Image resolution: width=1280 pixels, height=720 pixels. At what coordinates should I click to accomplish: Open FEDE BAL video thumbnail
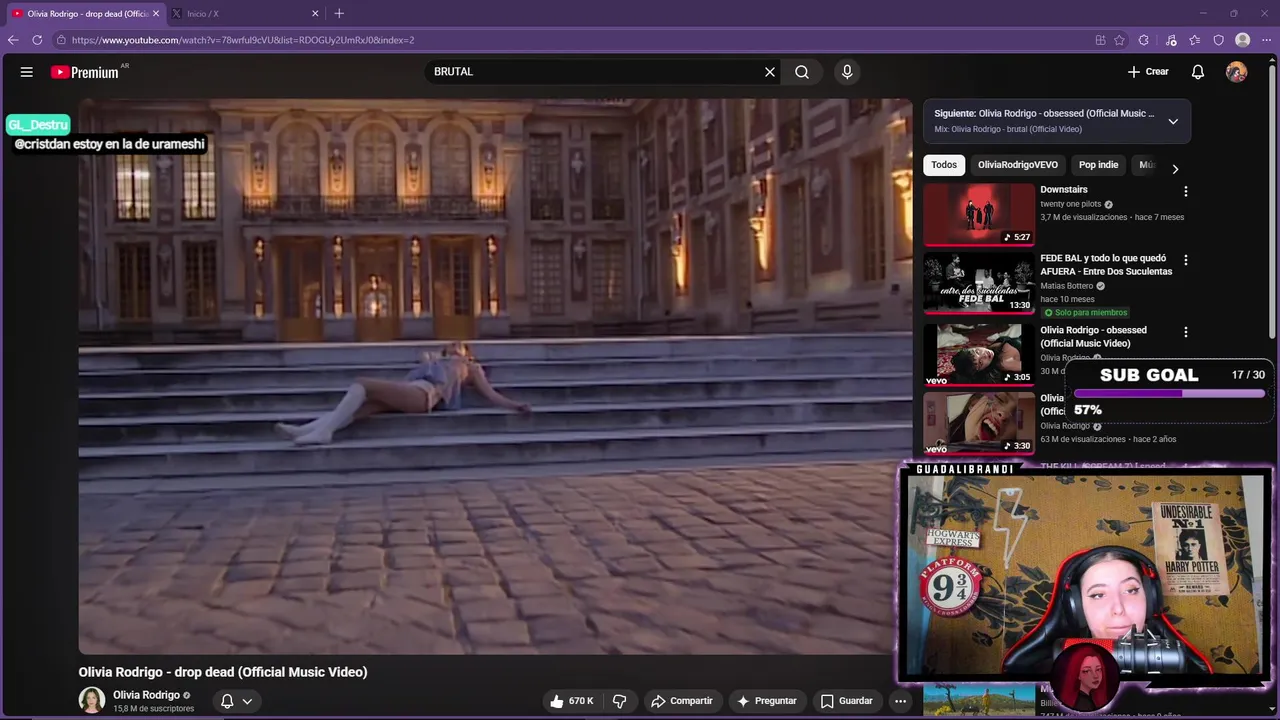(x=979, y=284)
